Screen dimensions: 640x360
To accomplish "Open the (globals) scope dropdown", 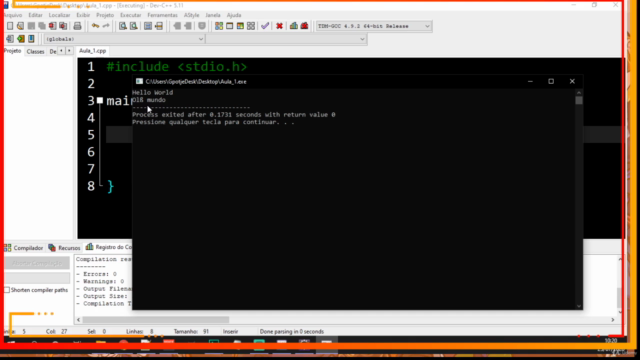I will click(200, 39).
